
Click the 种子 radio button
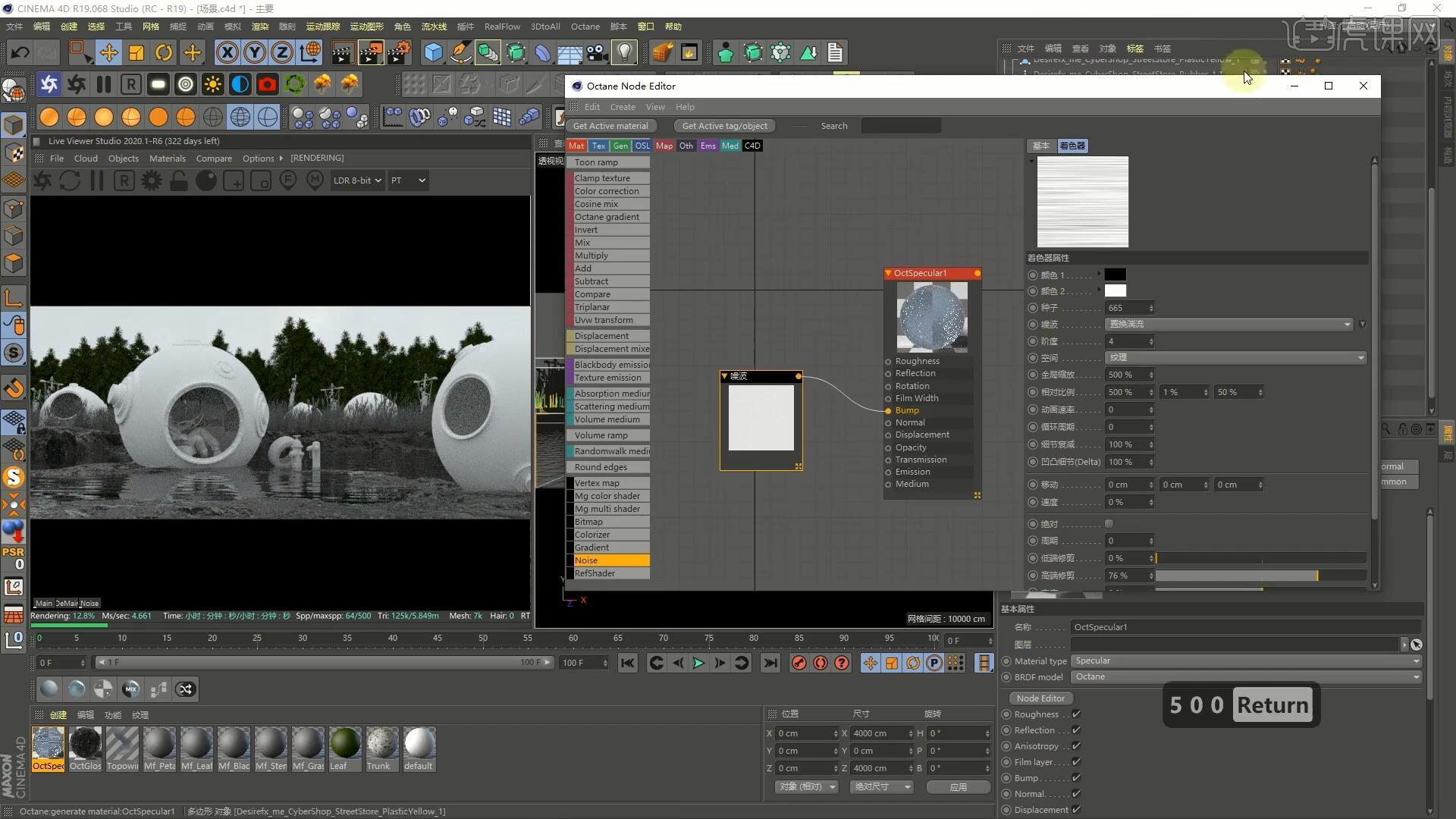coord(1033,308)
